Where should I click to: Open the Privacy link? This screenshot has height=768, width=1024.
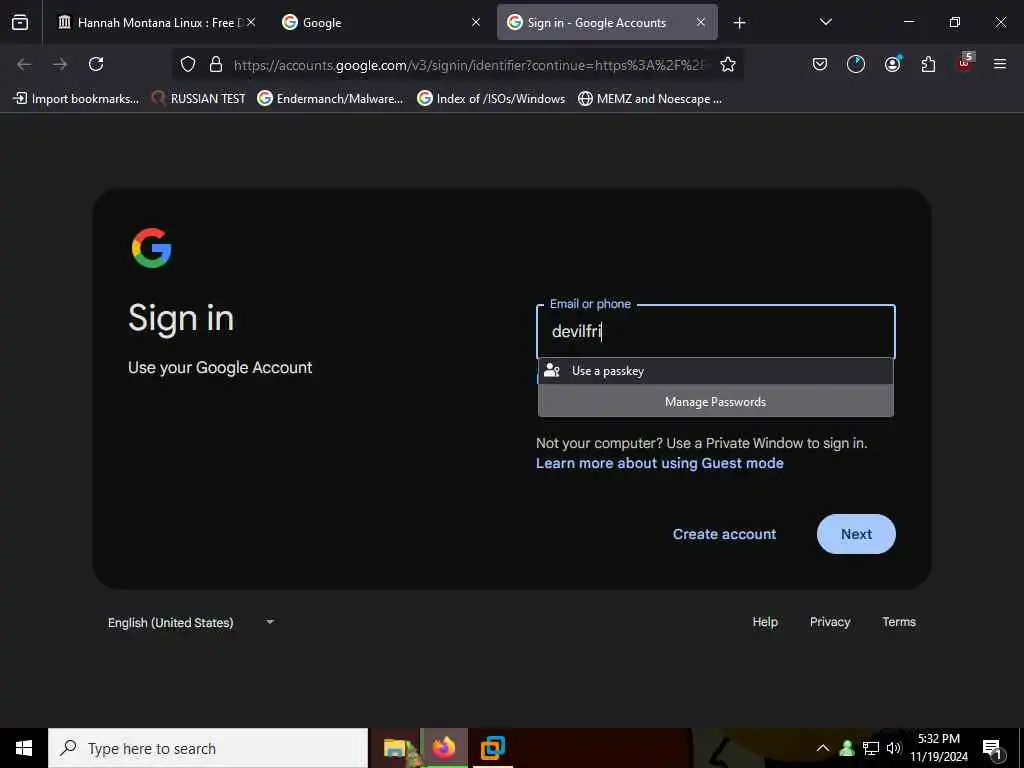(x=830, y=622)
